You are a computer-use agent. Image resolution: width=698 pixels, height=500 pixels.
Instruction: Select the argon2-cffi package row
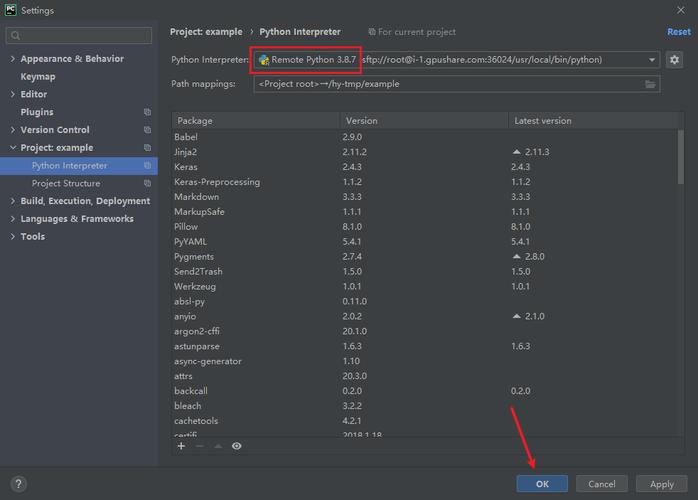click(x=424, y=331)
